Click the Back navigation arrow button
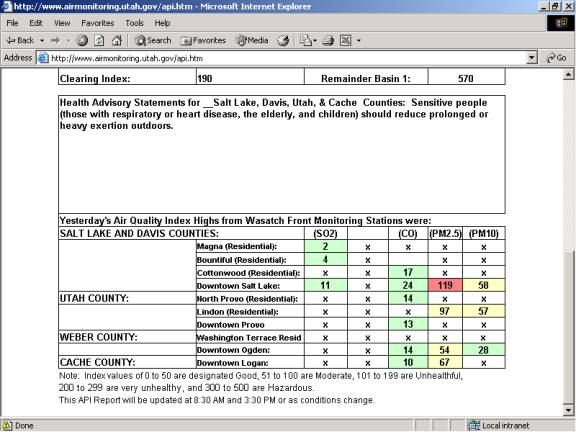Viewport: 576px width, 432px height. point(21,40)
